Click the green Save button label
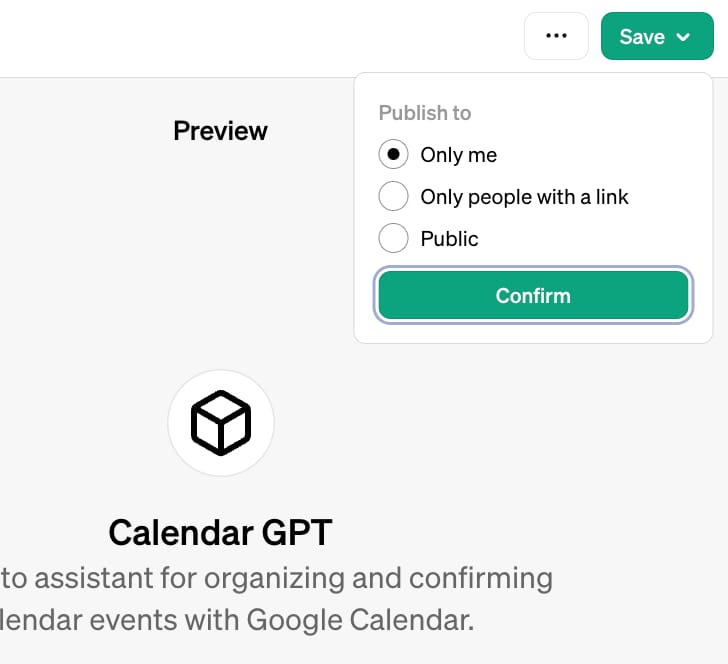This screenshot has width=728, height=664. tap(641, 37)
